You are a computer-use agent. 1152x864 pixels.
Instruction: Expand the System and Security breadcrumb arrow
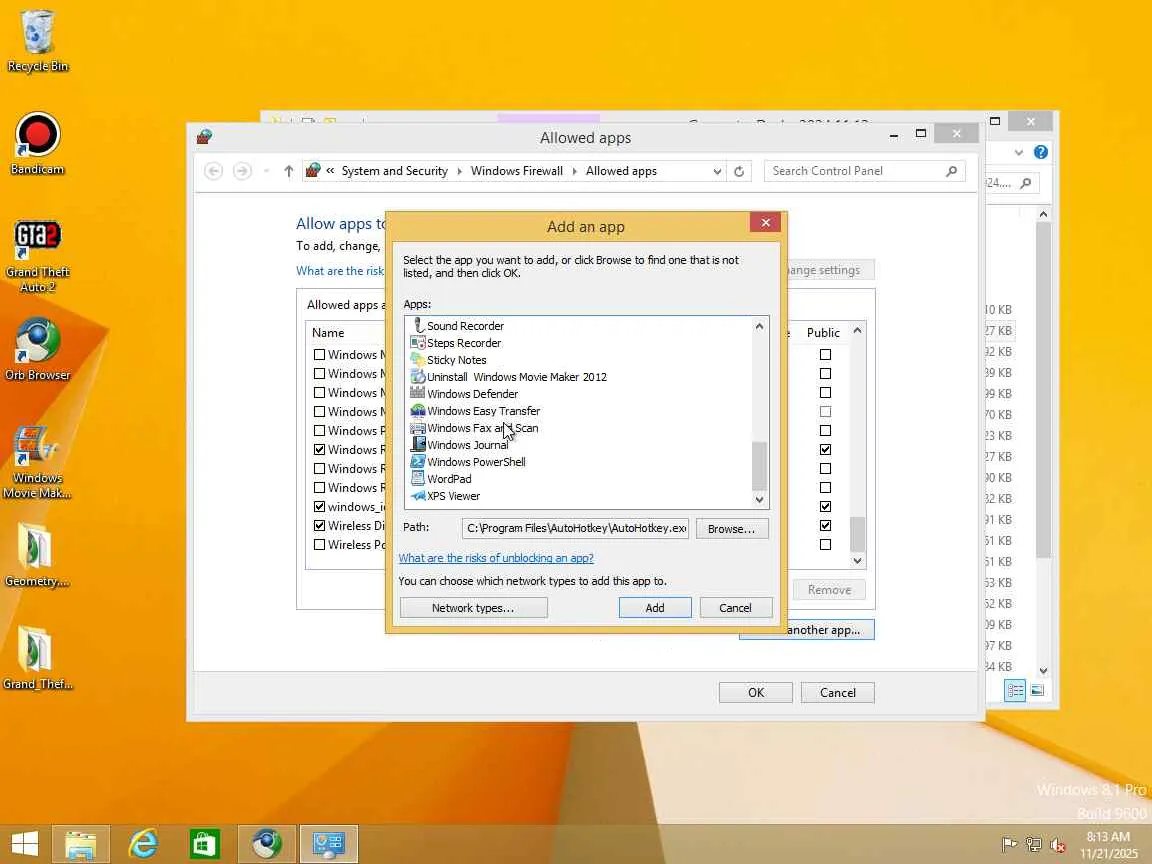[460, 171]
